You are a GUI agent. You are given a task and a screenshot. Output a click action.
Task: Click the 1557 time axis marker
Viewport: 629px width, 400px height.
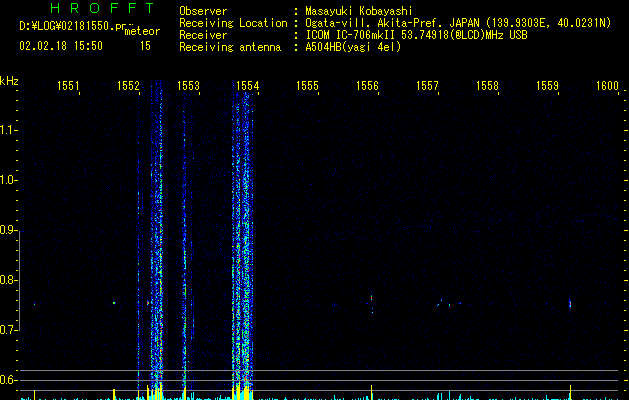tap(427, 86)
